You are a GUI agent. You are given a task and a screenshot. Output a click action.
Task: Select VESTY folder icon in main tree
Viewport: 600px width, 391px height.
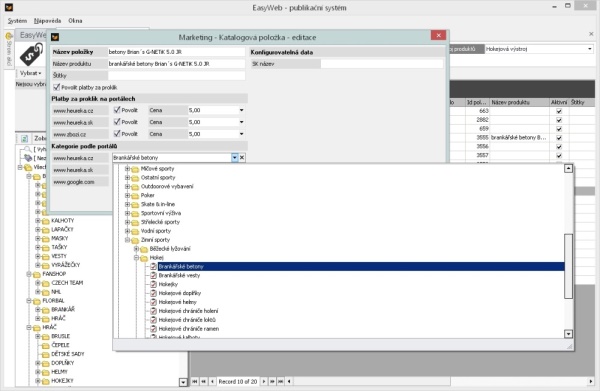pyautogui.click(x=46, y=257)
